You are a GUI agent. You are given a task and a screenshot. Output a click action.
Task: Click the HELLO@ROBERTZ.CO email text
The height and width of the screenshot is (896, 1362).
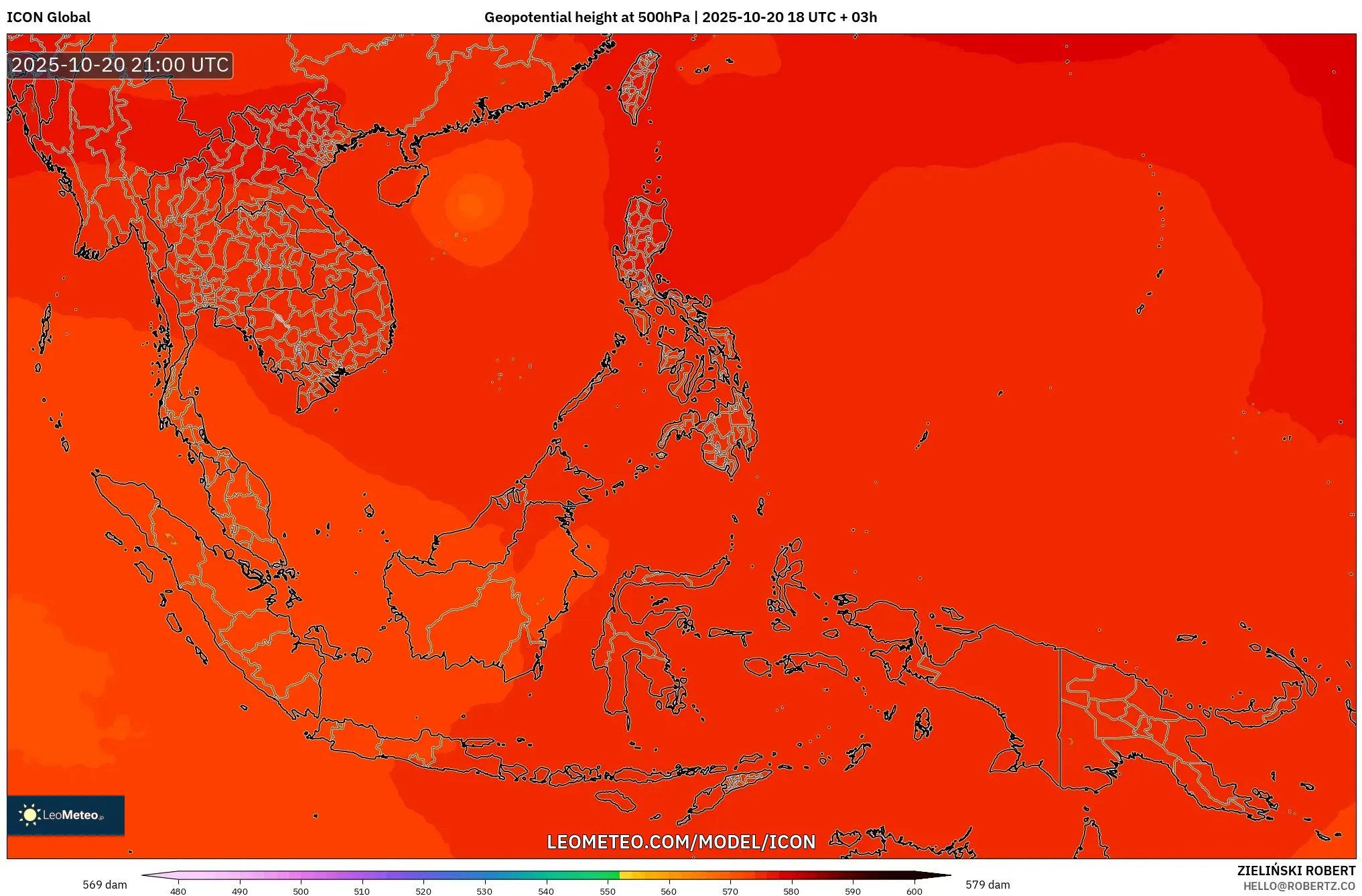click(1299, 886)
